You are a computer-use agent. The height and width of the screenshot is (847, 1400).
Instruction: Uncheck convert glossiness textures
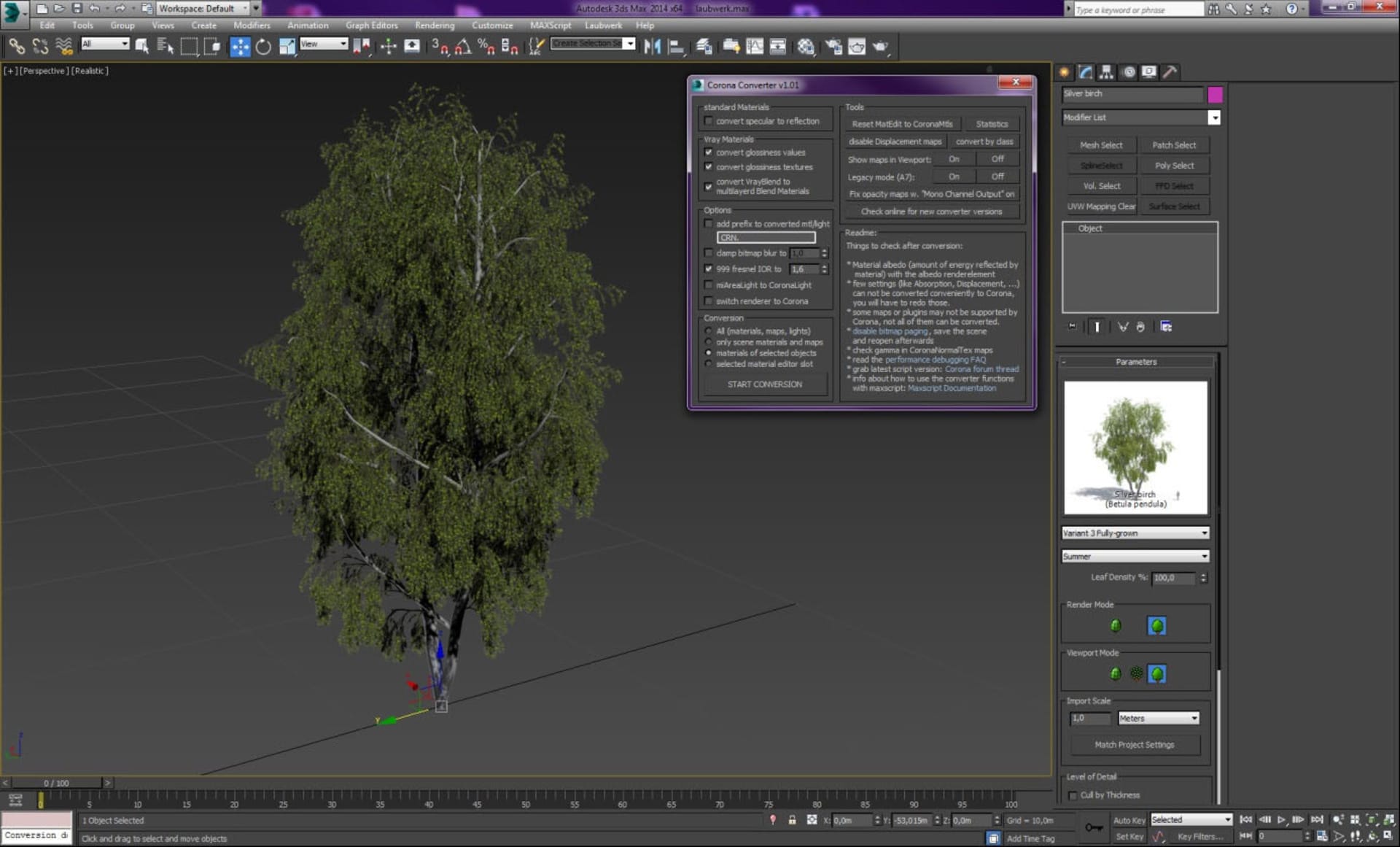(x=708, y=167)
